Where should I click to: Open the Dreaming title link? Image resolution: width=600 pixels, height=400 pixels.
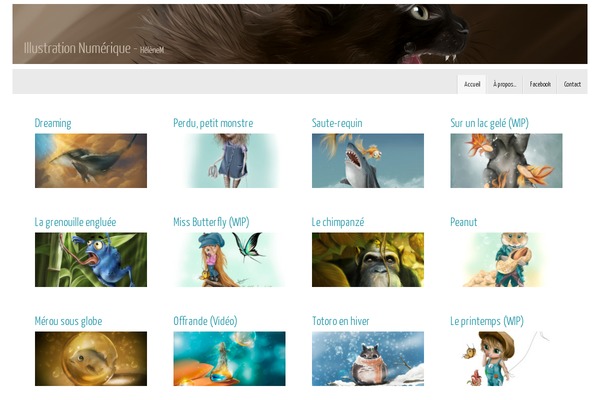click(53, 123)
